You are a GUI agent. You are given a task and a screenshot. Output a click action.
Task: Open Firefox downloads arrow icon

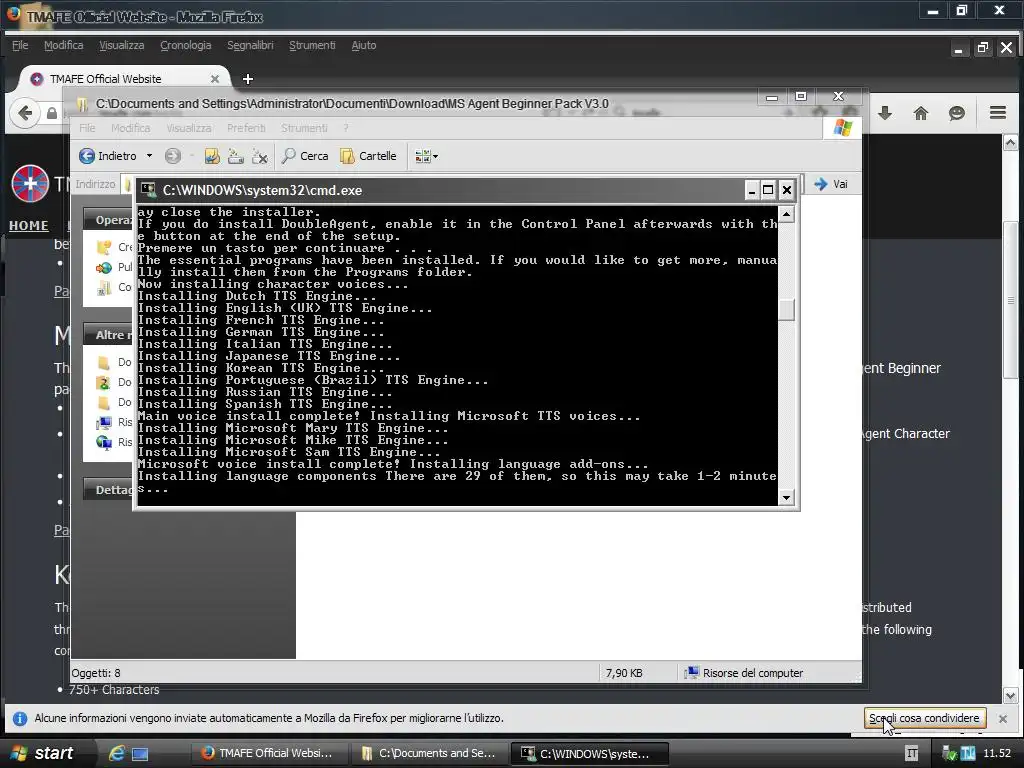point(885,113)
